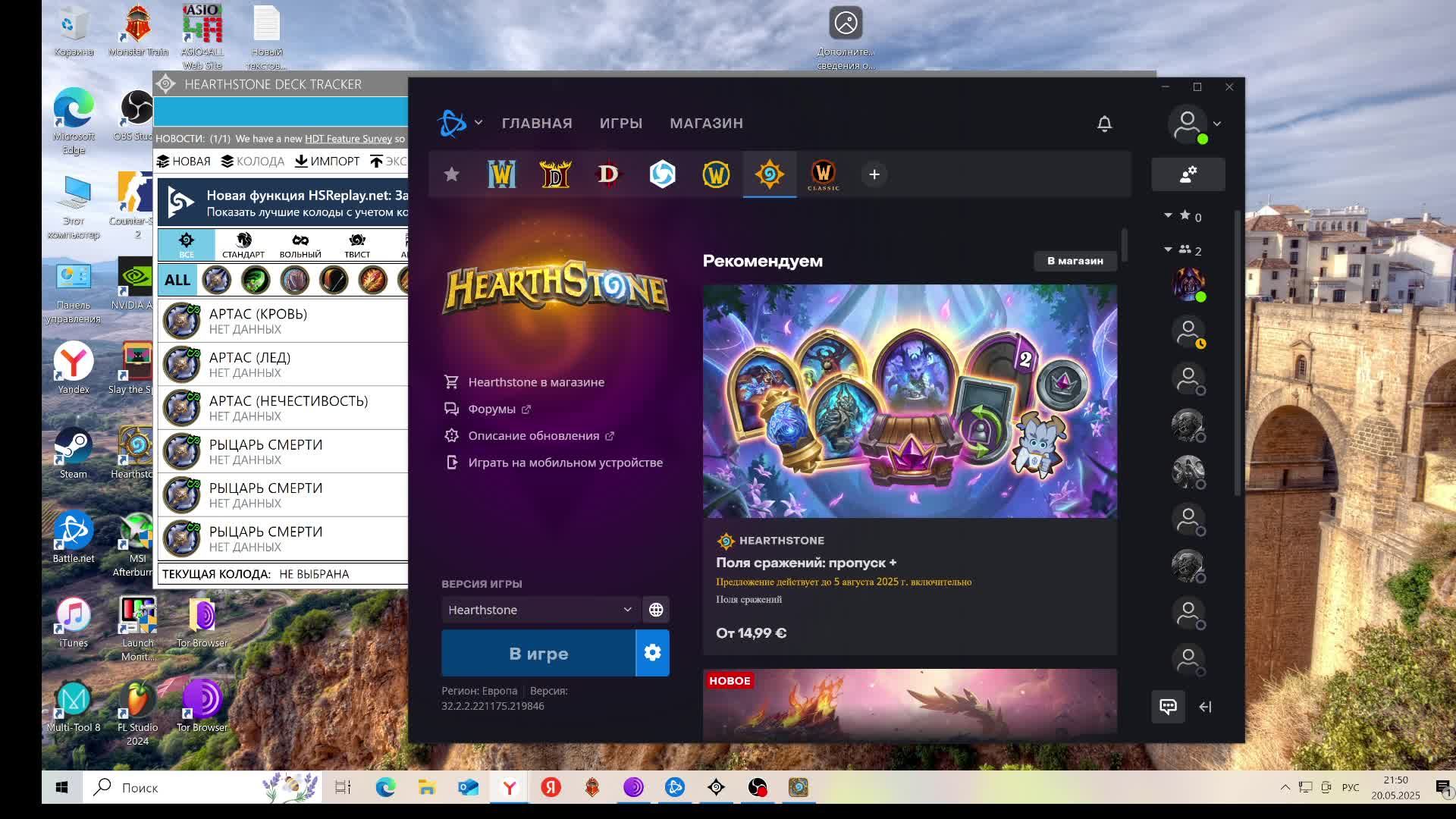Go to the ИГРЫ tab
The width and height of the screenshot is (1456, 819).
[620, 124]
